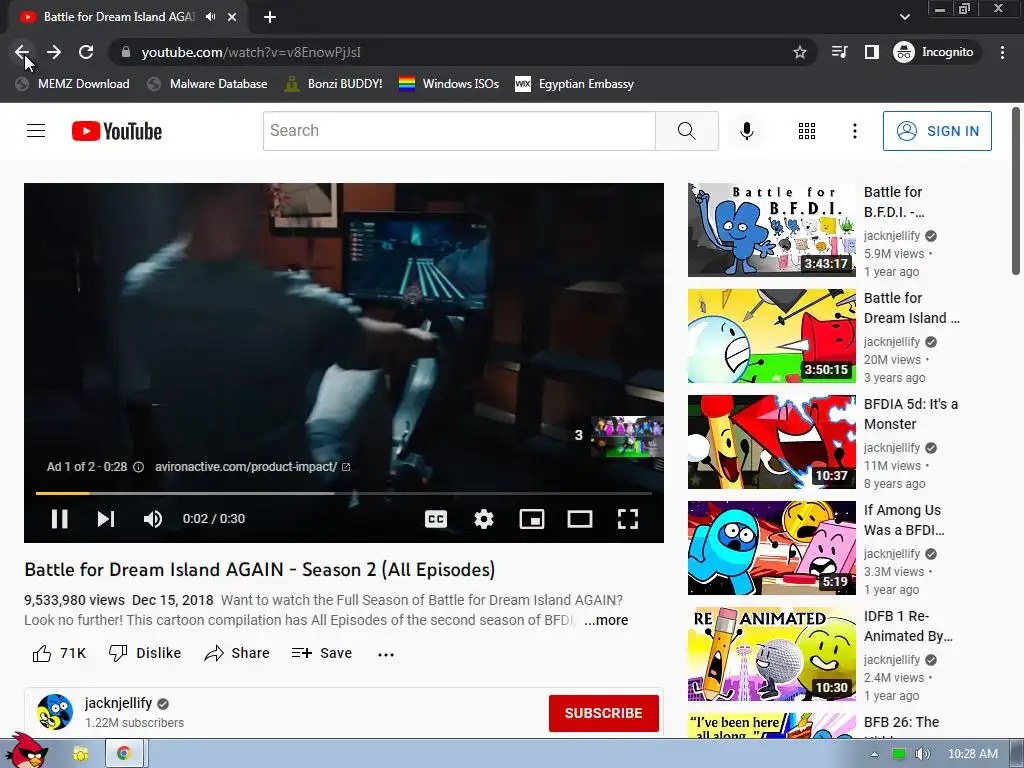Reload the YouTube page

click(86, 52)
